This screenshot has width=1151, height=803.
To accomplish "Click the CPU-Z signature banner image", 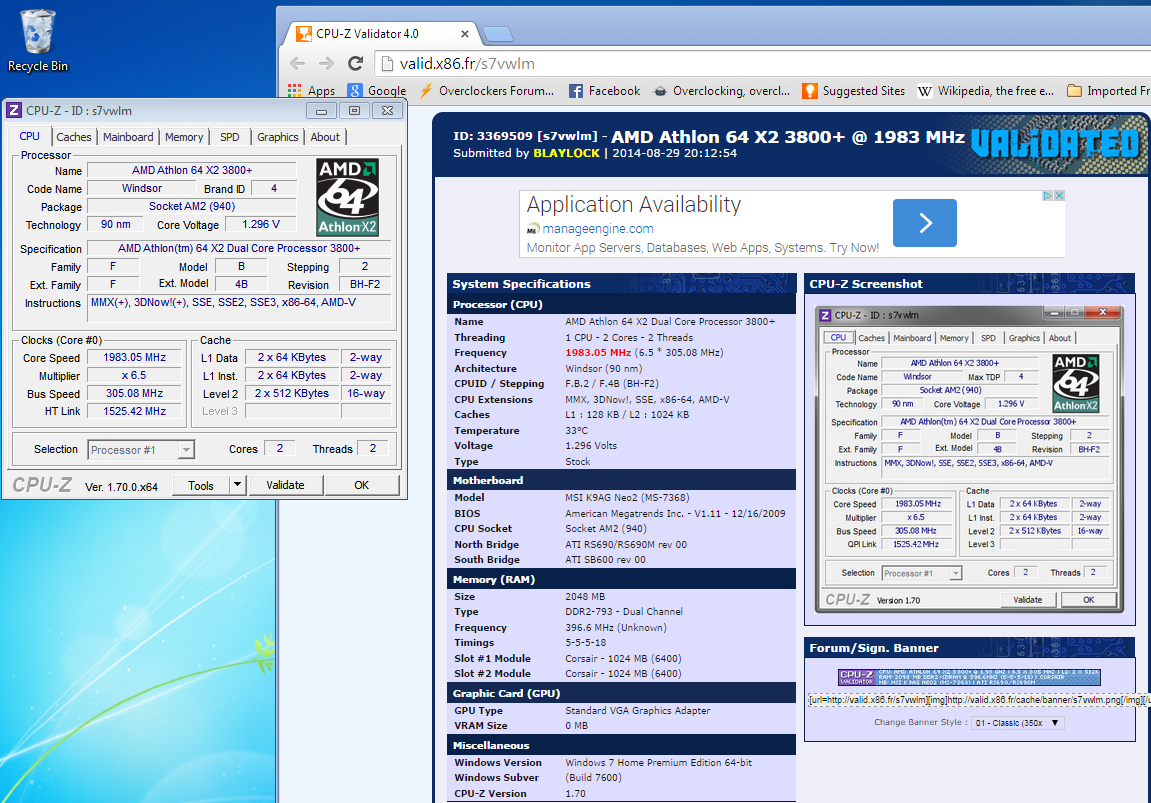I will [x=969, y=677].
